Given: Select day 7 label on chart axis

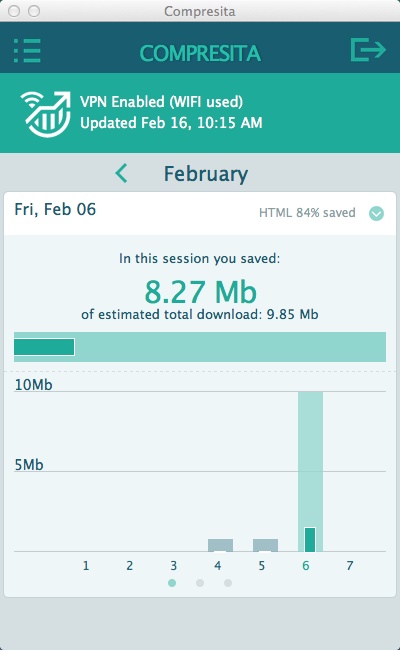Looking at the screenshot, I should pyautogui.click(x=350, y=565).
